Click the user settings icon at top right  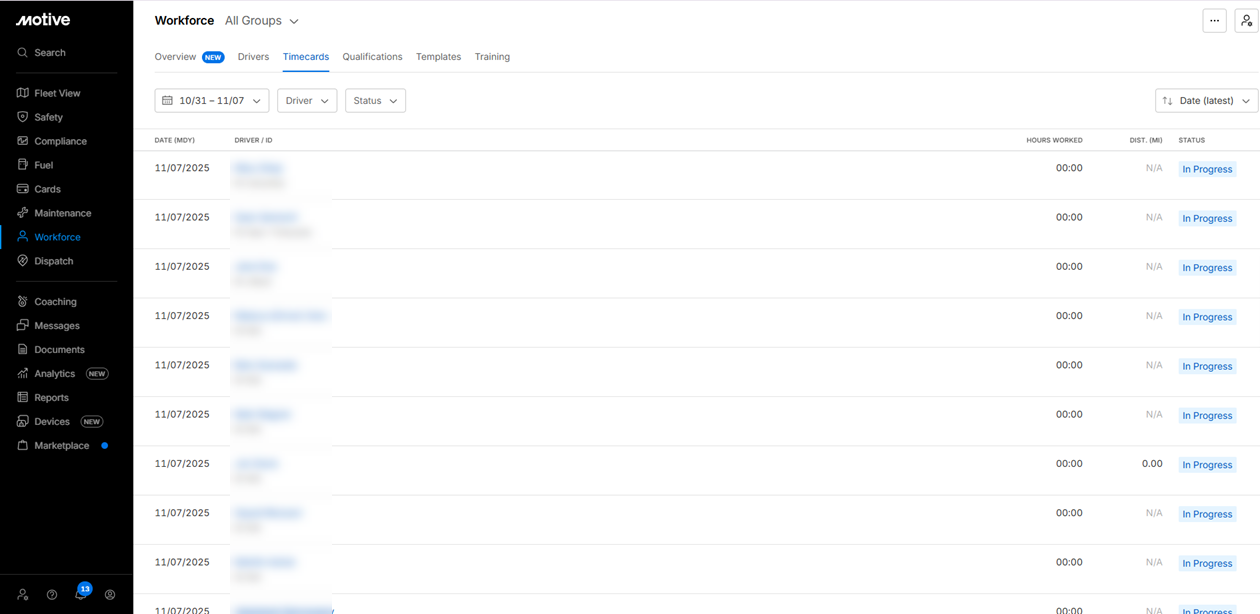pos(1246,21)
